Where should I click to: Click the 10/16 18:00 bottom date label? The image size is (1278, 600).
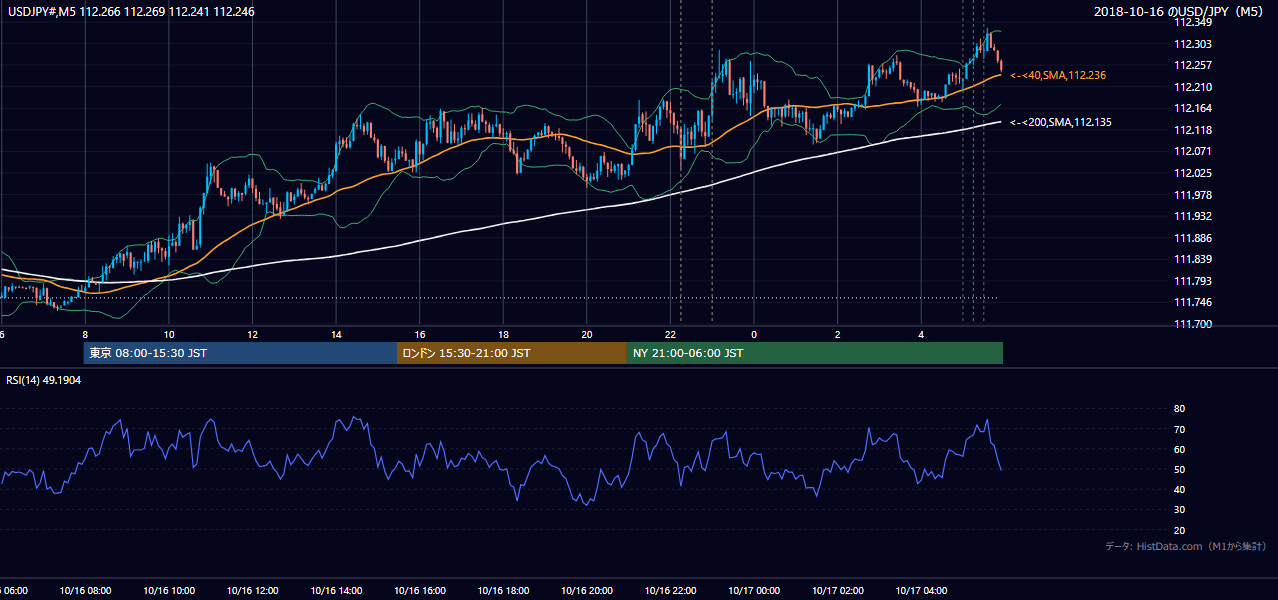503,590
